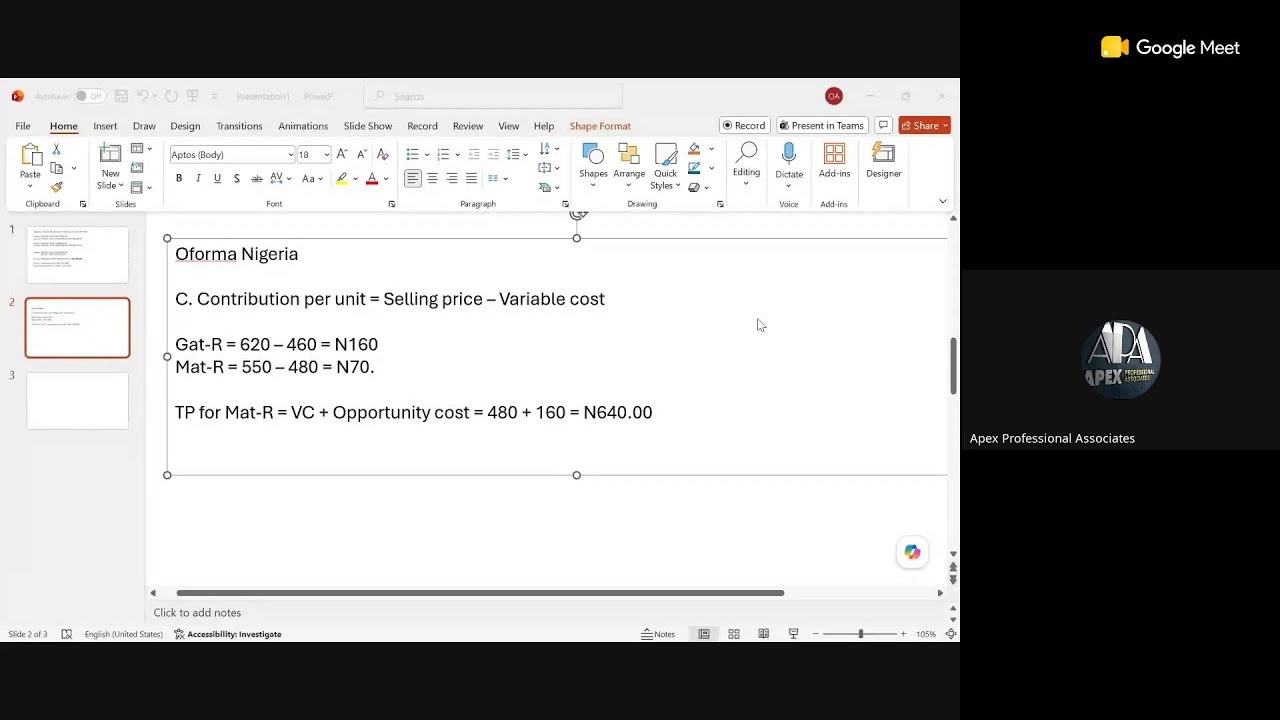Click the Editing magnifier icon
This screenshot has width=1280, height=720.
click(x=746, y=153)
